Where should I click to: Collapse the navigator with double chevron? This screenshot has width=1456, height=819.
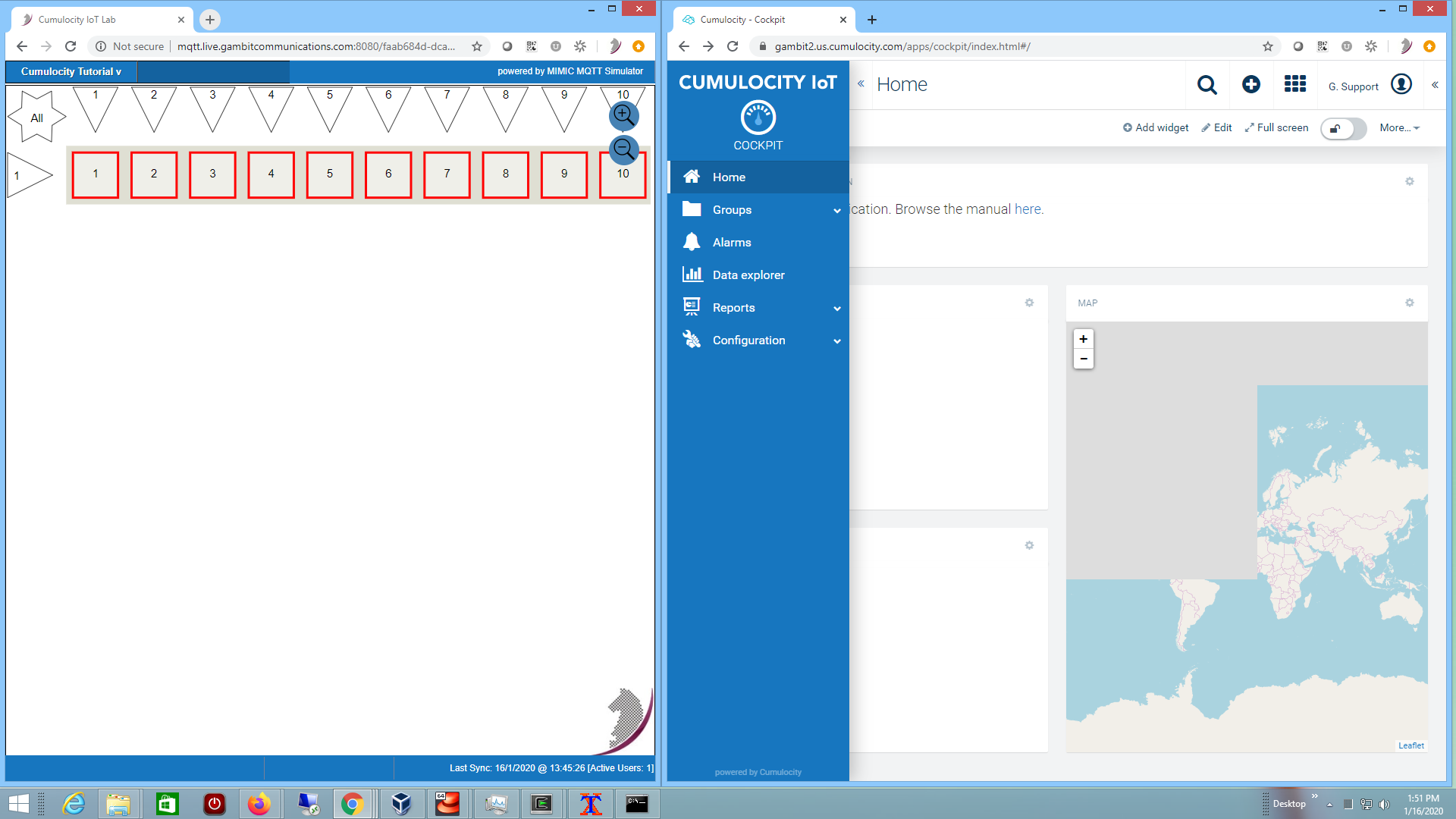coord(861,84)
